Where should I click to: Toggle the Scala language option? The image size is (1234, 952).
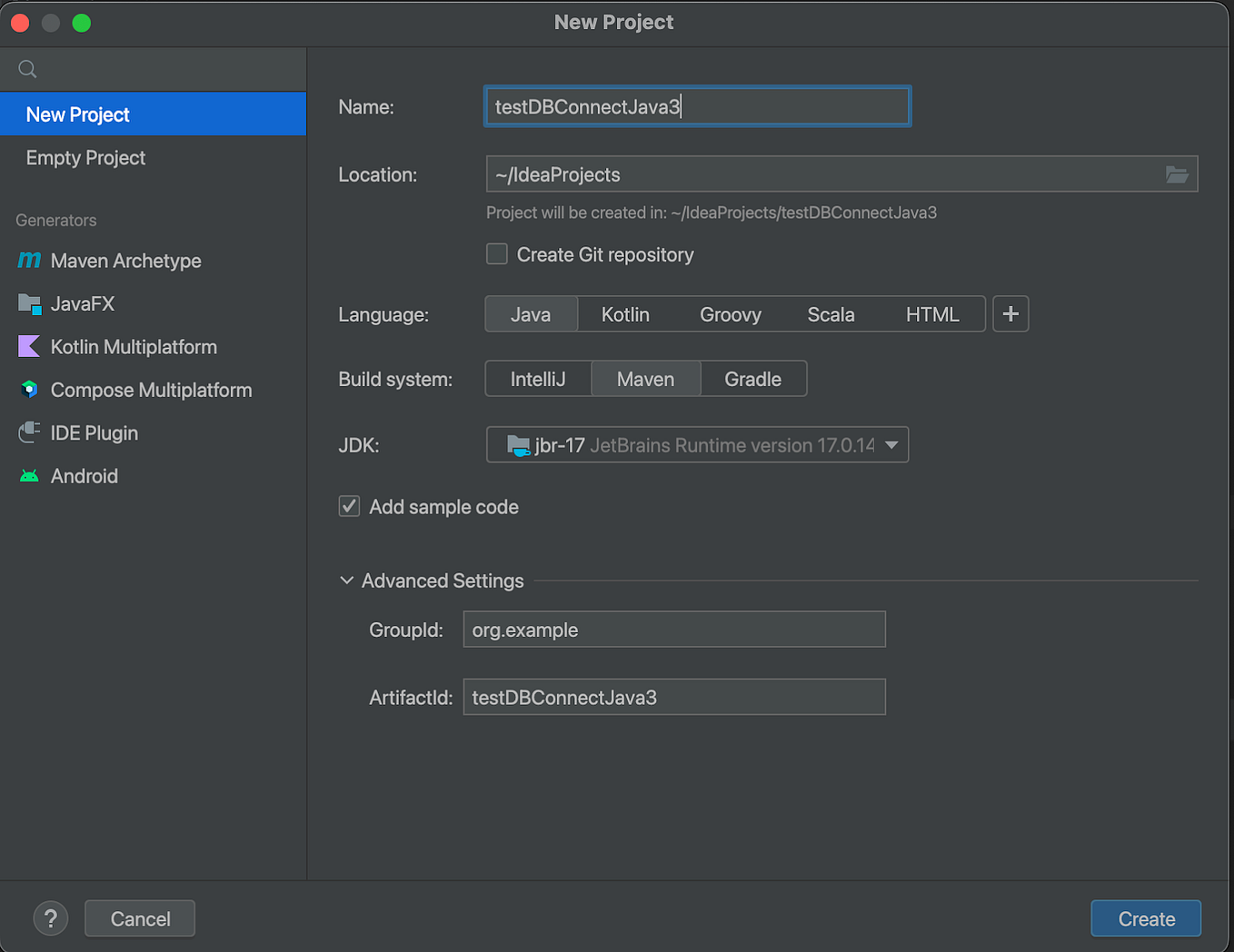830,313
